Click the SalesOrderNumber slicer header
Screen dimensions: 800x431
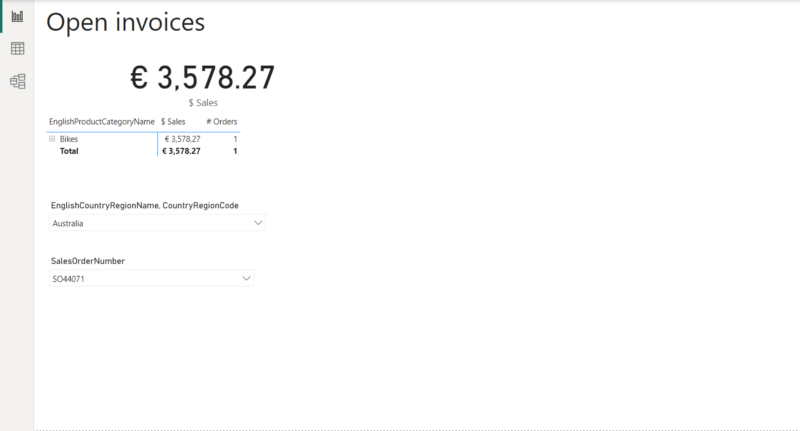coord(88,261)
